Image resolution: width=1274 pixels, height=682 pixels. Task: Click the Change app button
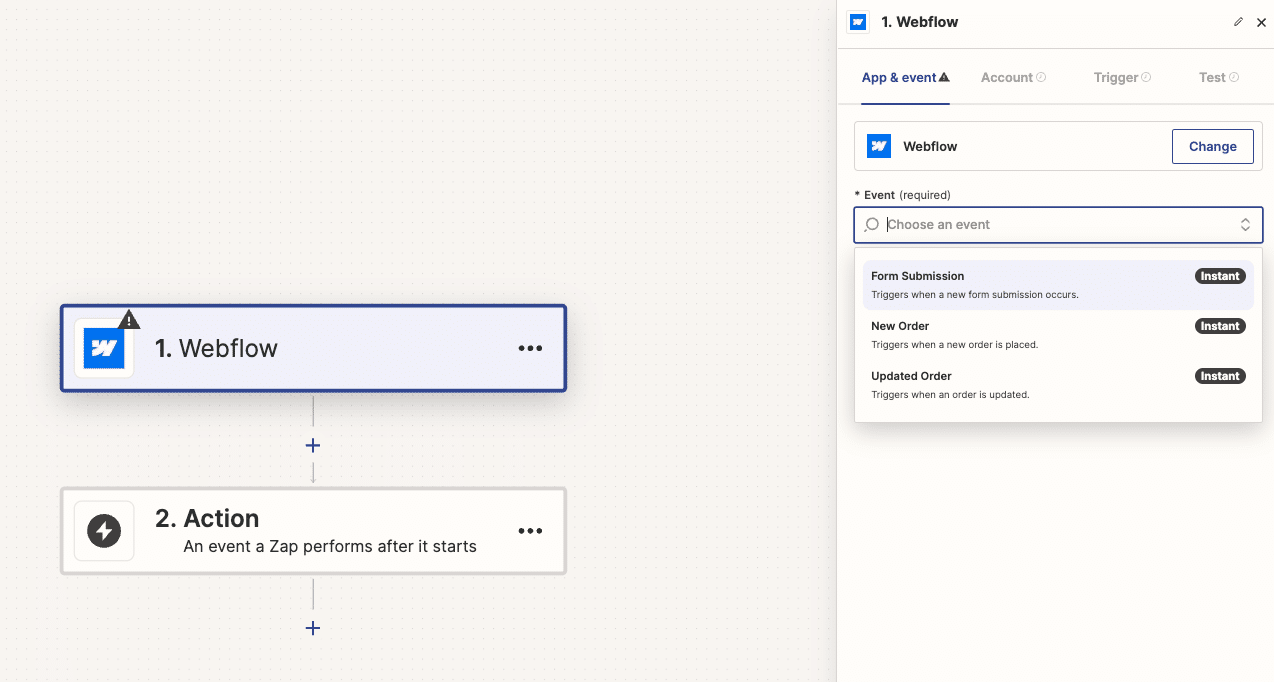[x=1212, y=146]
